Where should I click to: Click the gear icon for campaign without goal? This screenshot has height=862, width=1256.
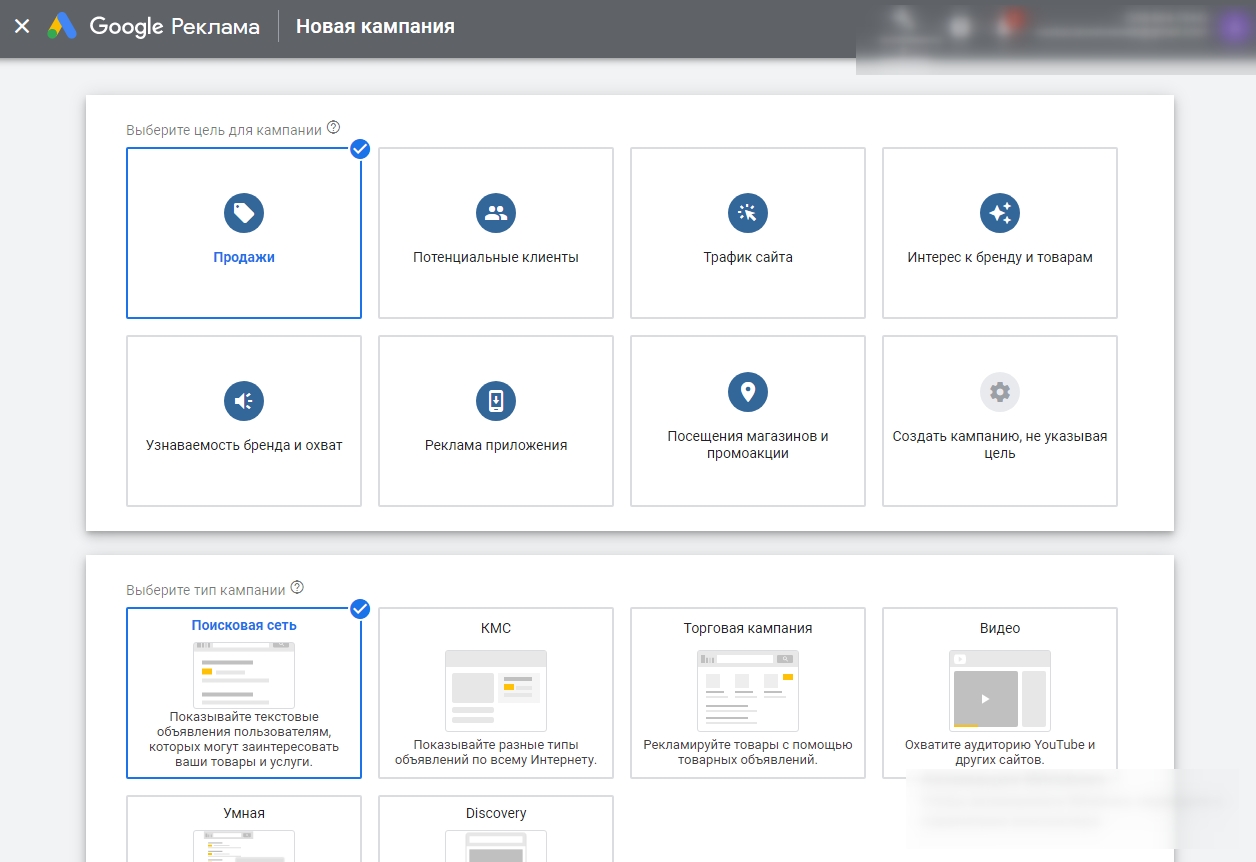1000,391
